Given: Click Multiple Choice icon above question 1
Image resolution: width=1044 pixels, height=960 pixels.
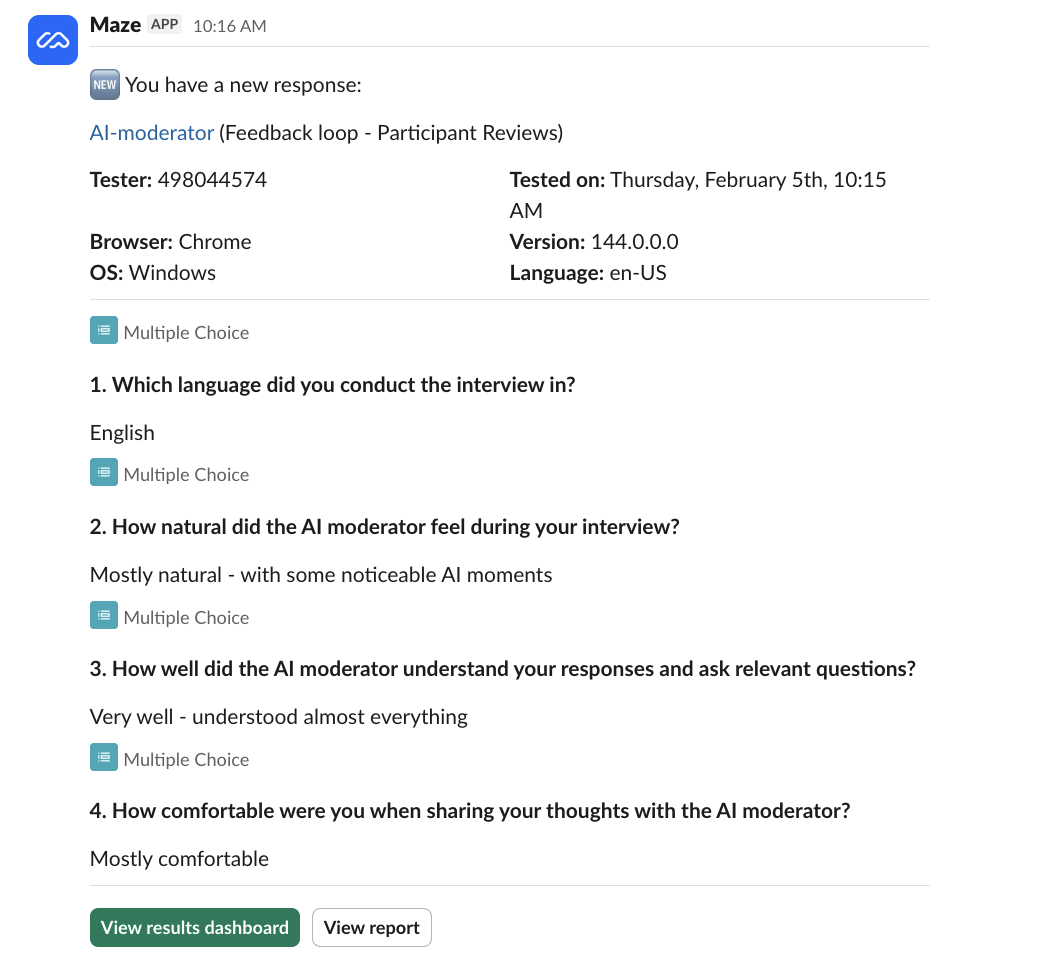Looking at the screenshot, I should click(x=104, y=331).
